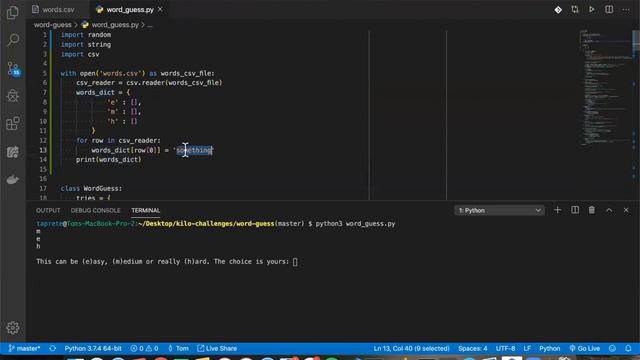Screen dimensions: 640x360
Task: Open the Manage gear menu
Action: tap(13, 328)
